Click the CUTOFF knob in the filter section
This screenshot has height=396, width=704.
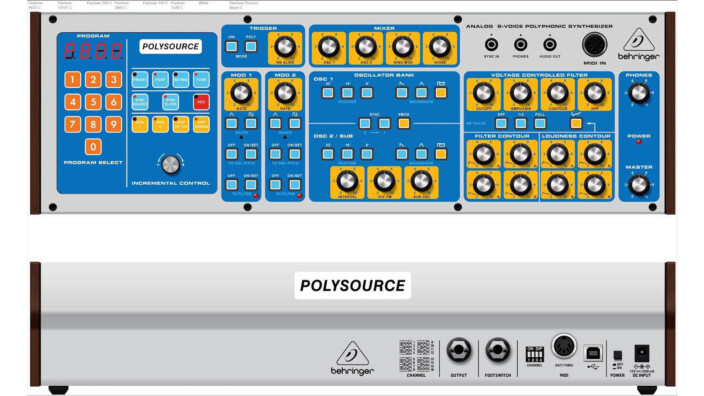pos(484,93)
